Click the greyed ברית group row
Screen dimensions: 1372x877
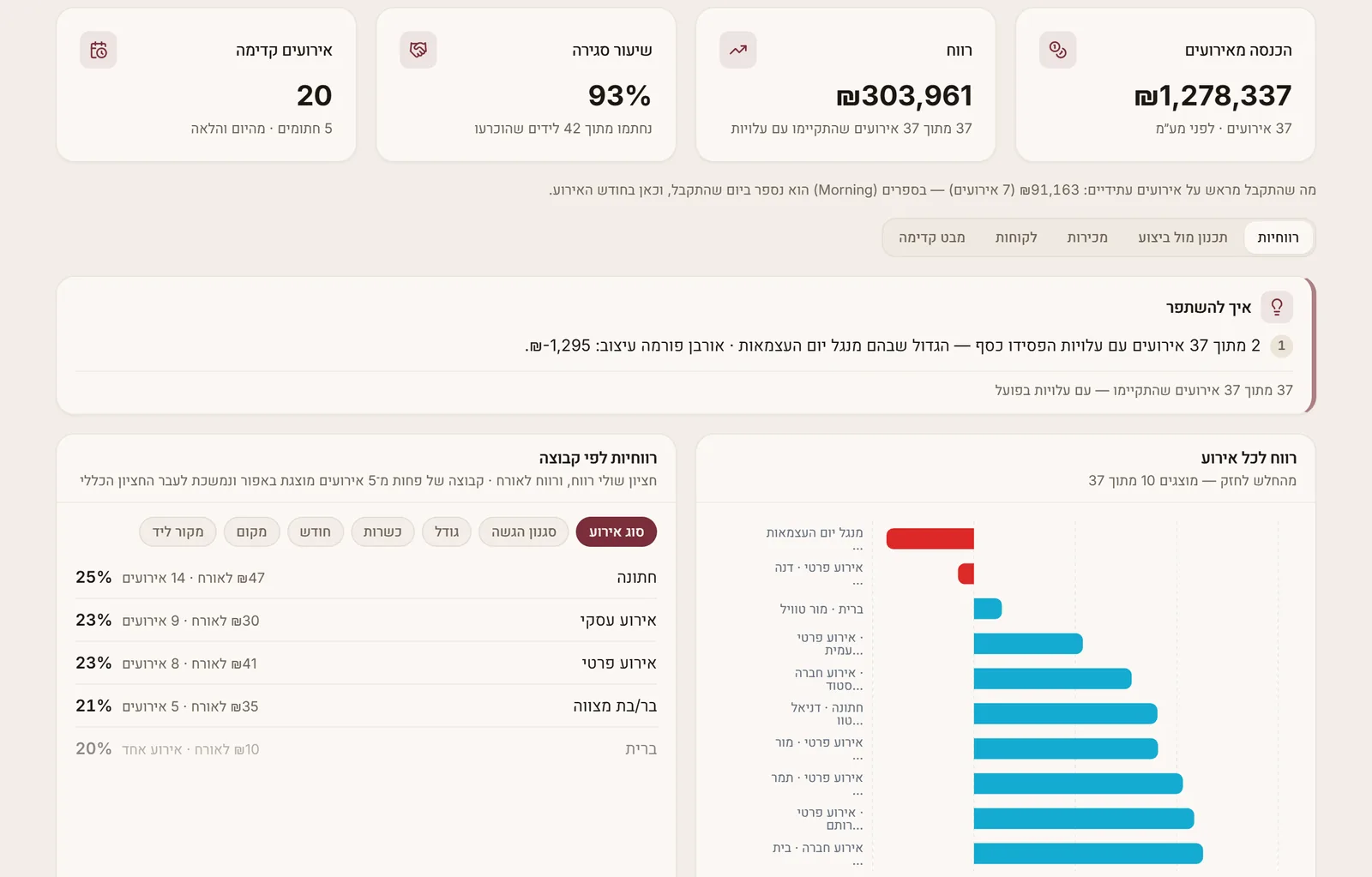click(x=366, y=749)
